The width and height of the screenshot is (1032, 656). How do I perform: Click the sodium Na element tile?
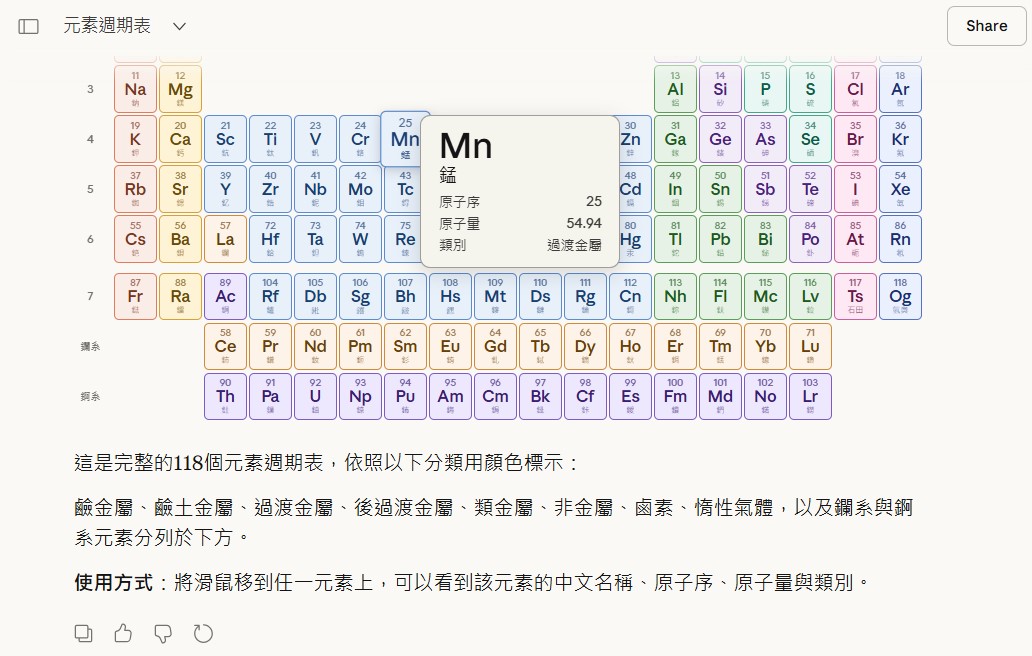(x=135, y=89)
